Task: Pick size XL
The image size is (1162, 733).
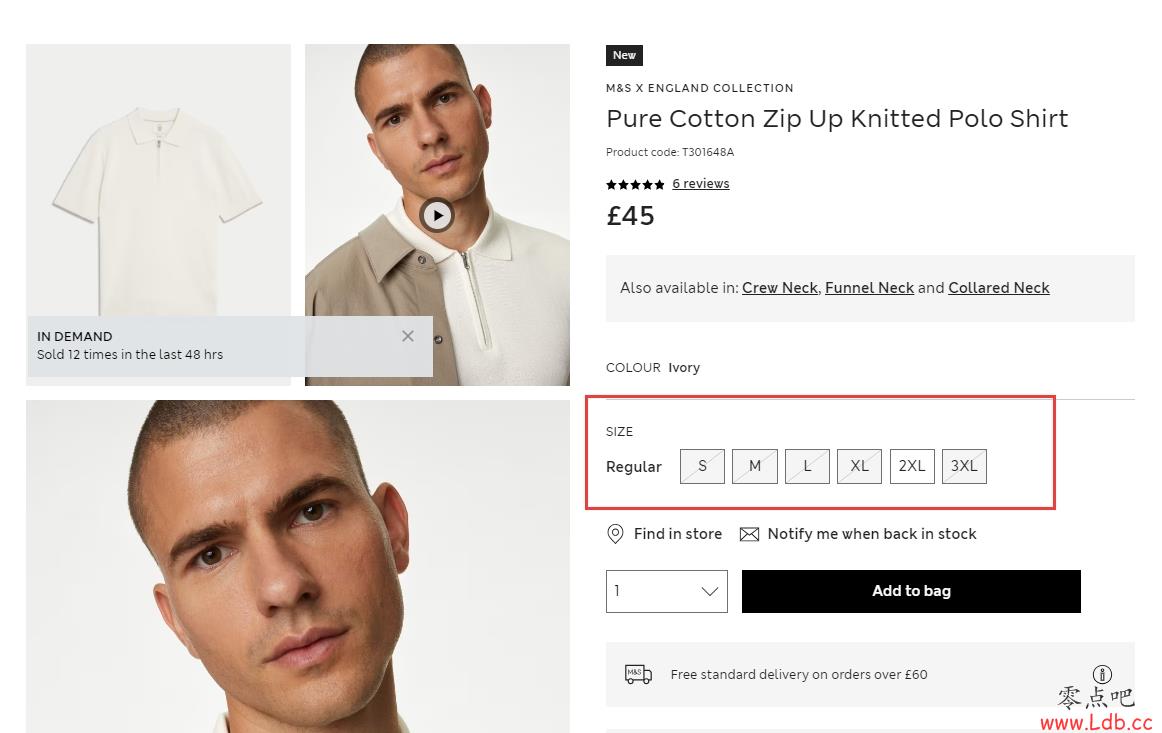Action: coord(860,466)
